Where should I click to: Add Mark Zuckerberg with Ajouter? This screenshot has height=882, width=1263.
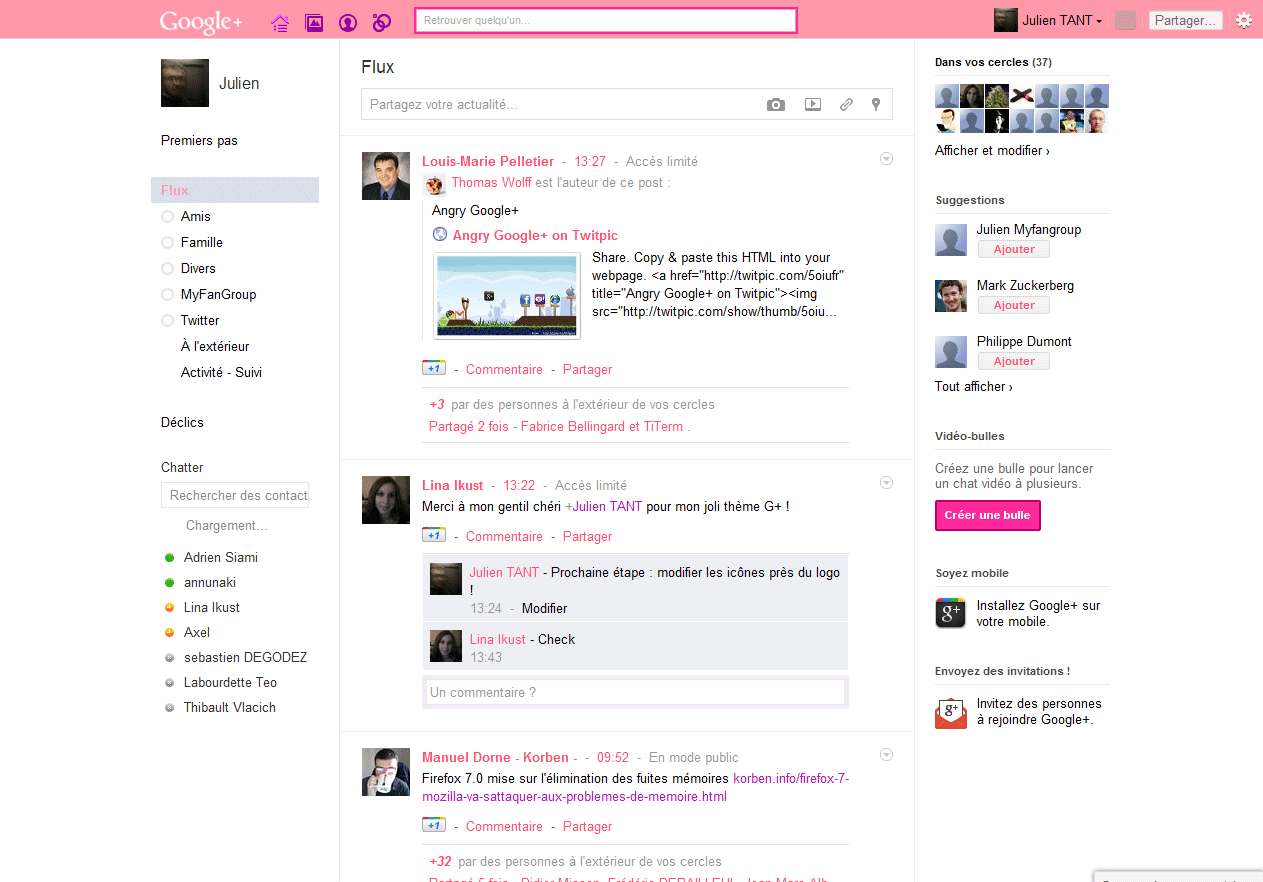click(x=1013, y=305)
